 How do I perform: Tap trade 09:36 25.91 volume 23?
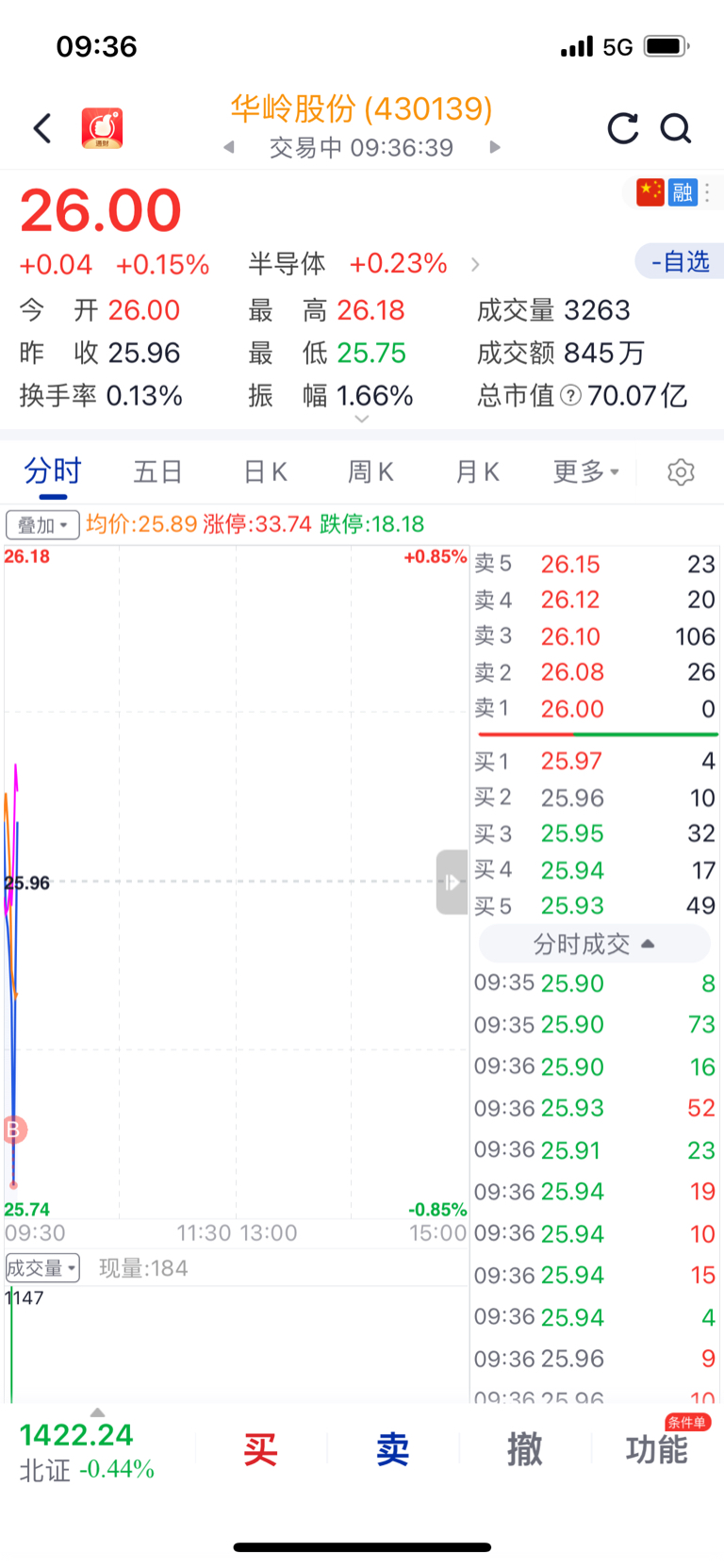pos(595,1150)
